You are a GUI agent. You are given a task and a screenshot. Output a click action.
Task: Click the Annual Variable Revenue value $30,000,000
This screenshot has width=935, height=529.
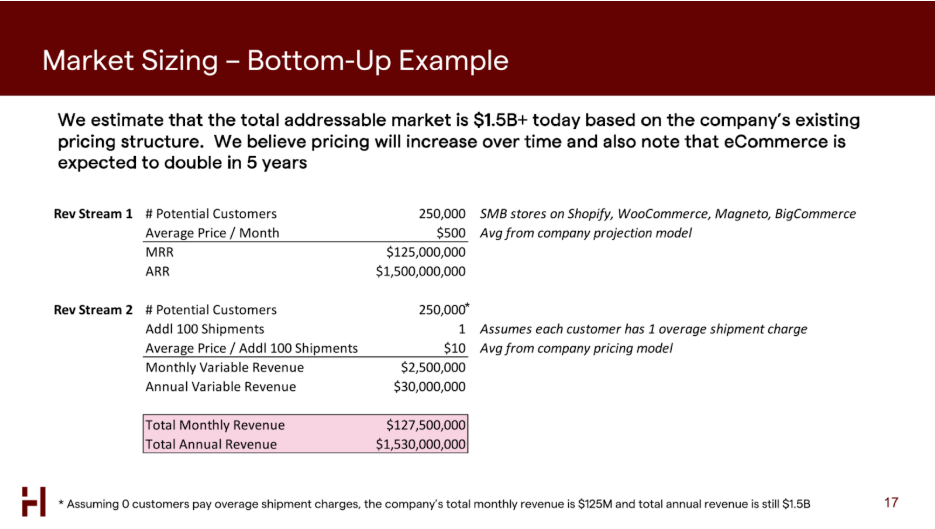(x=432, y=386)
